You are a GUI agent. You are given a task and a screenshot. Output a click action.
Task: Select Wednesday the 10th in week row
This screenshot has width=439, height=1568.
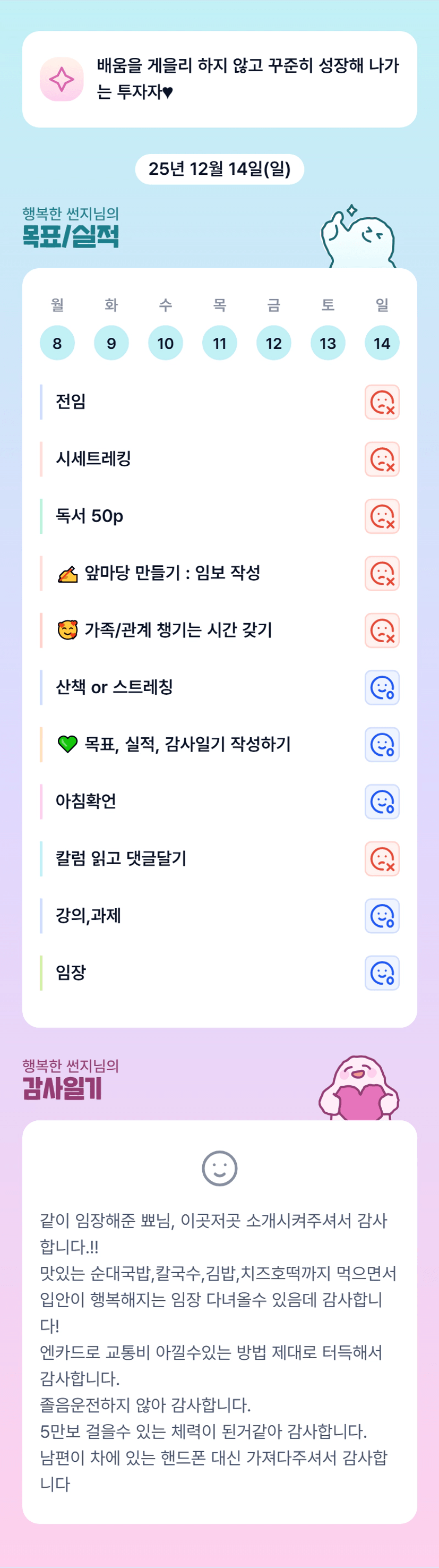pyautogui.click(x=166, y=343)
